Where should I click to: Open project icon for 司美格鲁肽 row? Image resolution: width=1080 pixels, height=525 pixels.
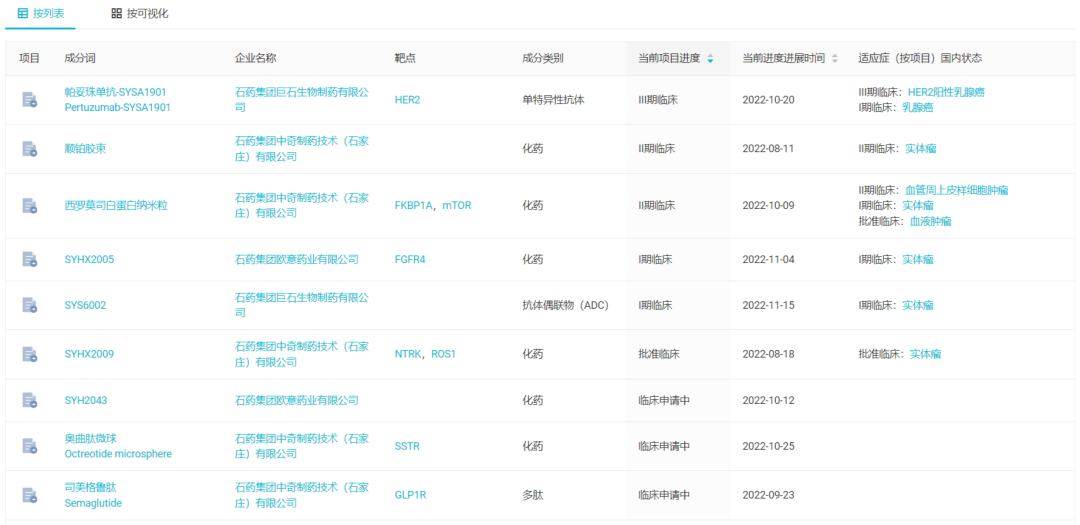pos(30,495)
